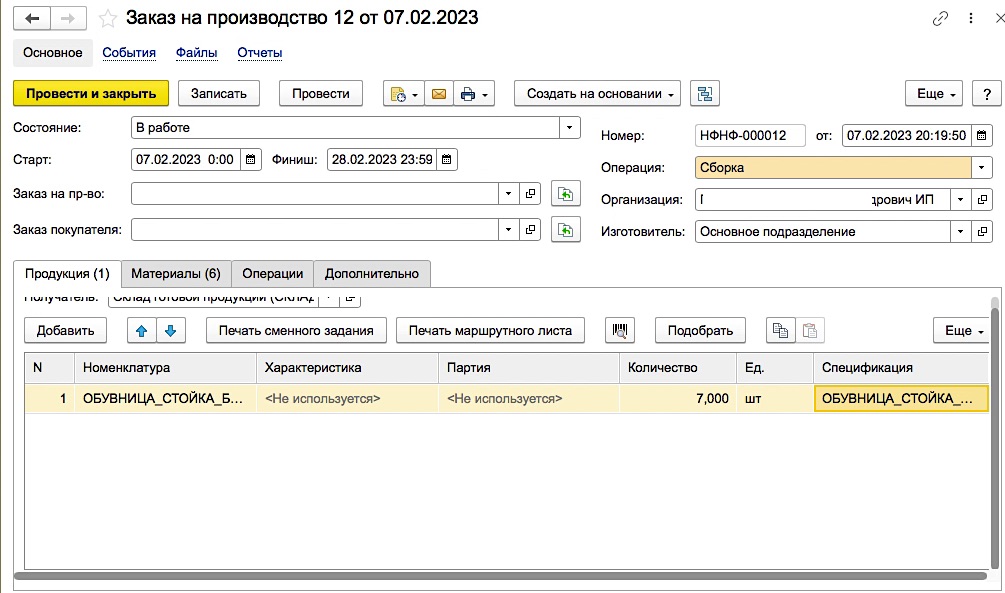Open the top Еще menu
Screen dimensions: 1005x593
(x=934, y=94)
